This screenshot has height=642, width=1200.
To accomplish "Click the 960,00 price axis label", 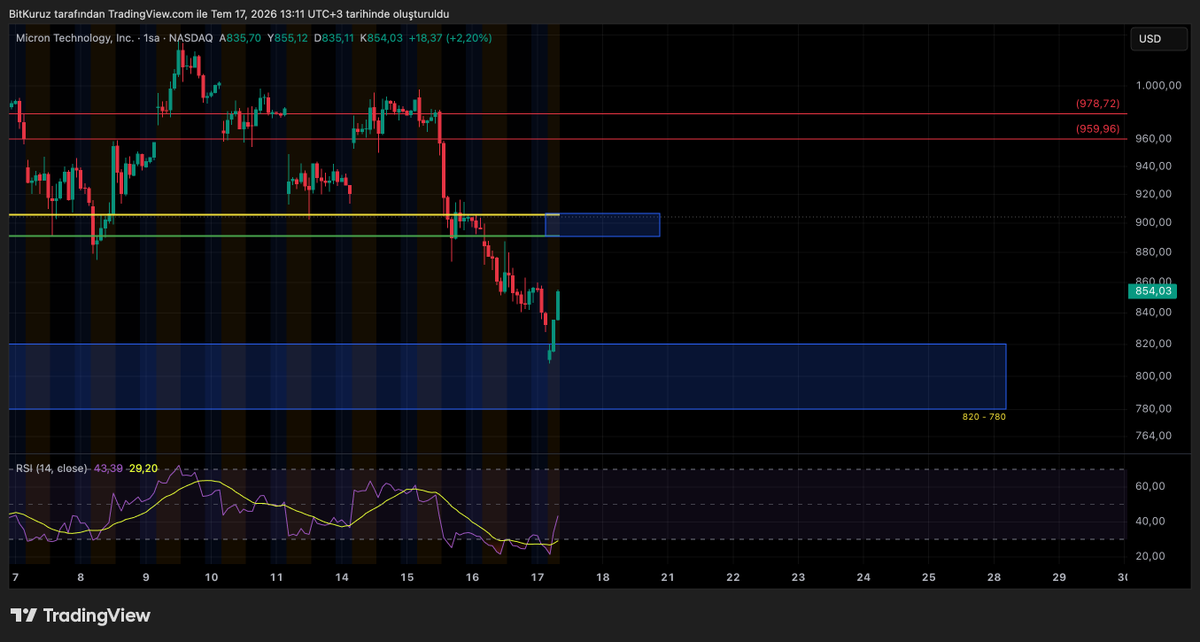I will (x=1152, y=138).
